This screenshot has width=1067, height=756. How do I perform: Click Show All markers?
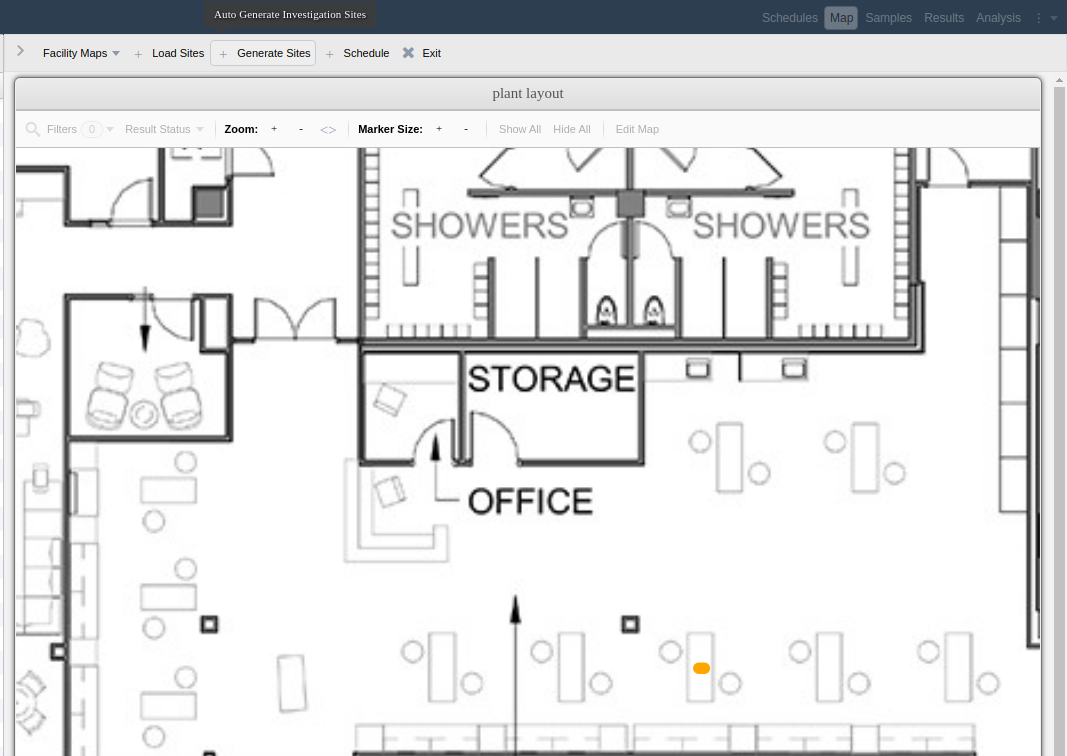[520, 129]
